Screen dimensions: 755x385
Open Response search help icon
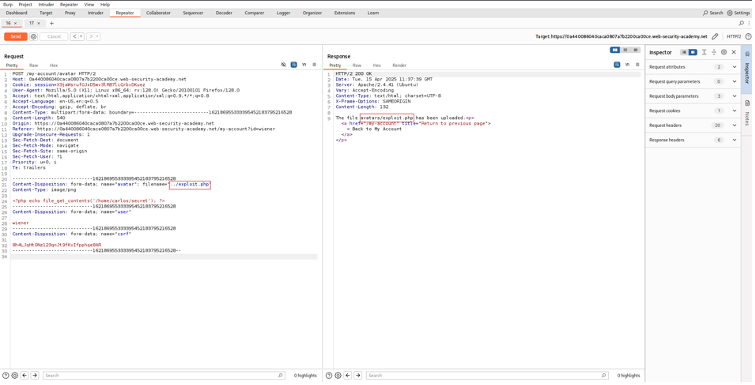(329, 375)
